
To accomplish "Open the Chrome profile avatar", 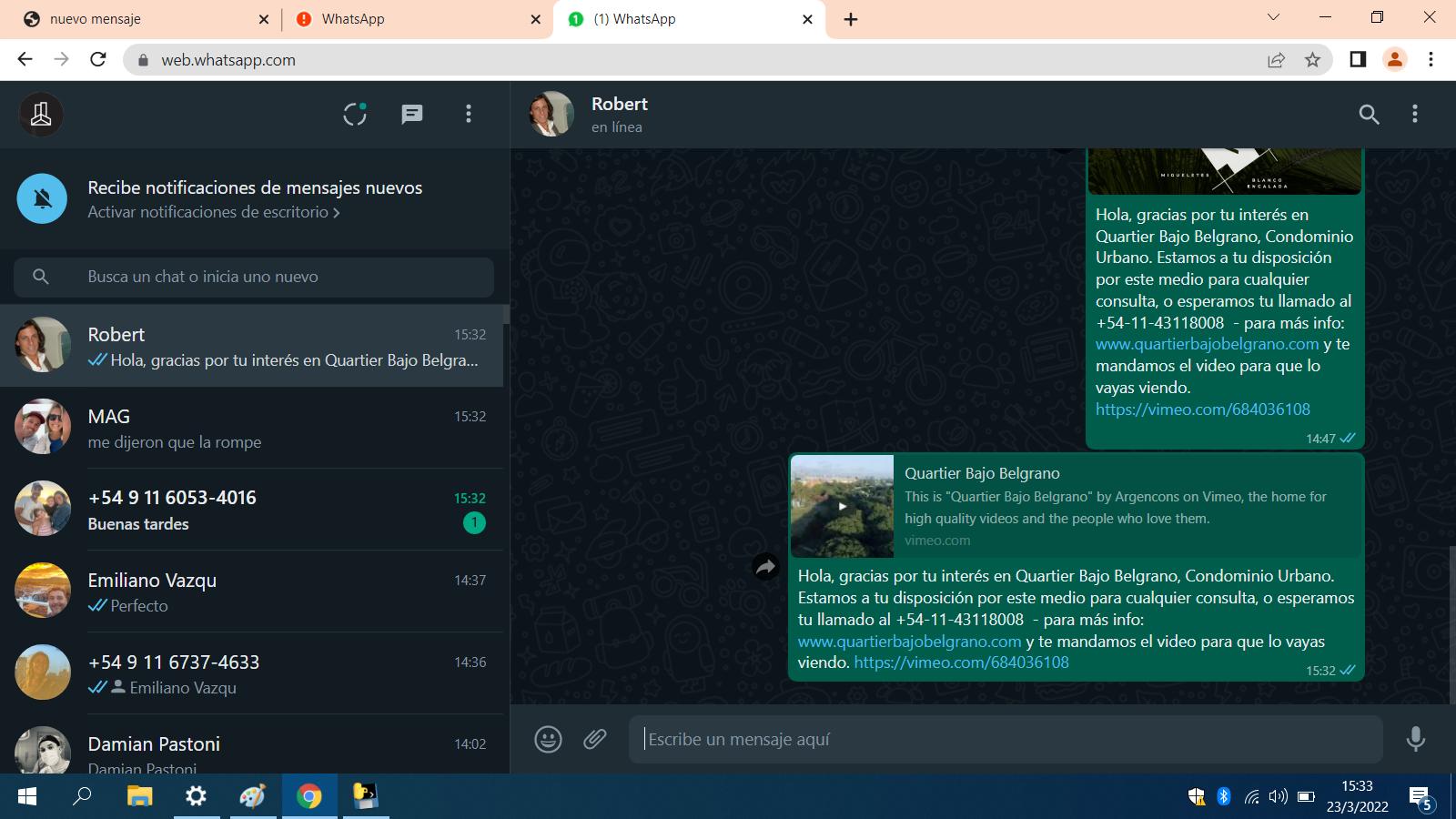I will (1394, 60).
